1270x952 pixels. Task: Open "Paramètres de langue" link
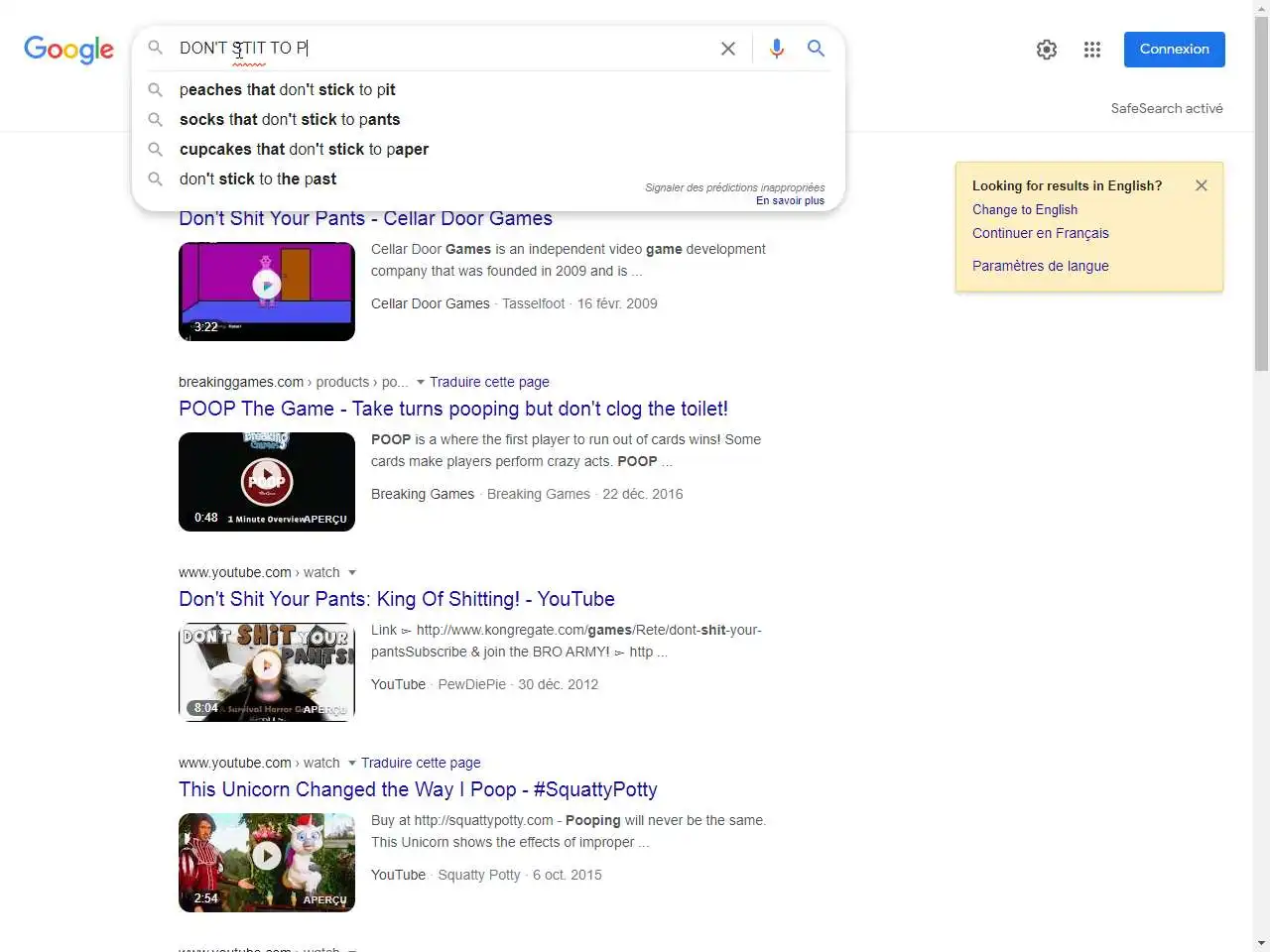pos(1041,266)
